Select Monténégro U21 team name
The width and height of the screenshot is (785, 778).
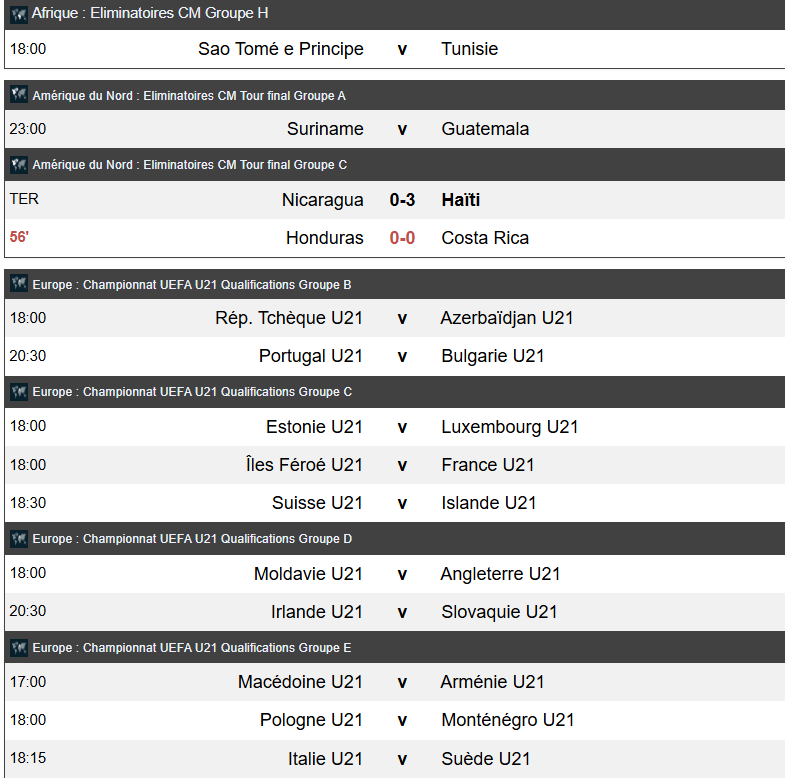point(508,720)
